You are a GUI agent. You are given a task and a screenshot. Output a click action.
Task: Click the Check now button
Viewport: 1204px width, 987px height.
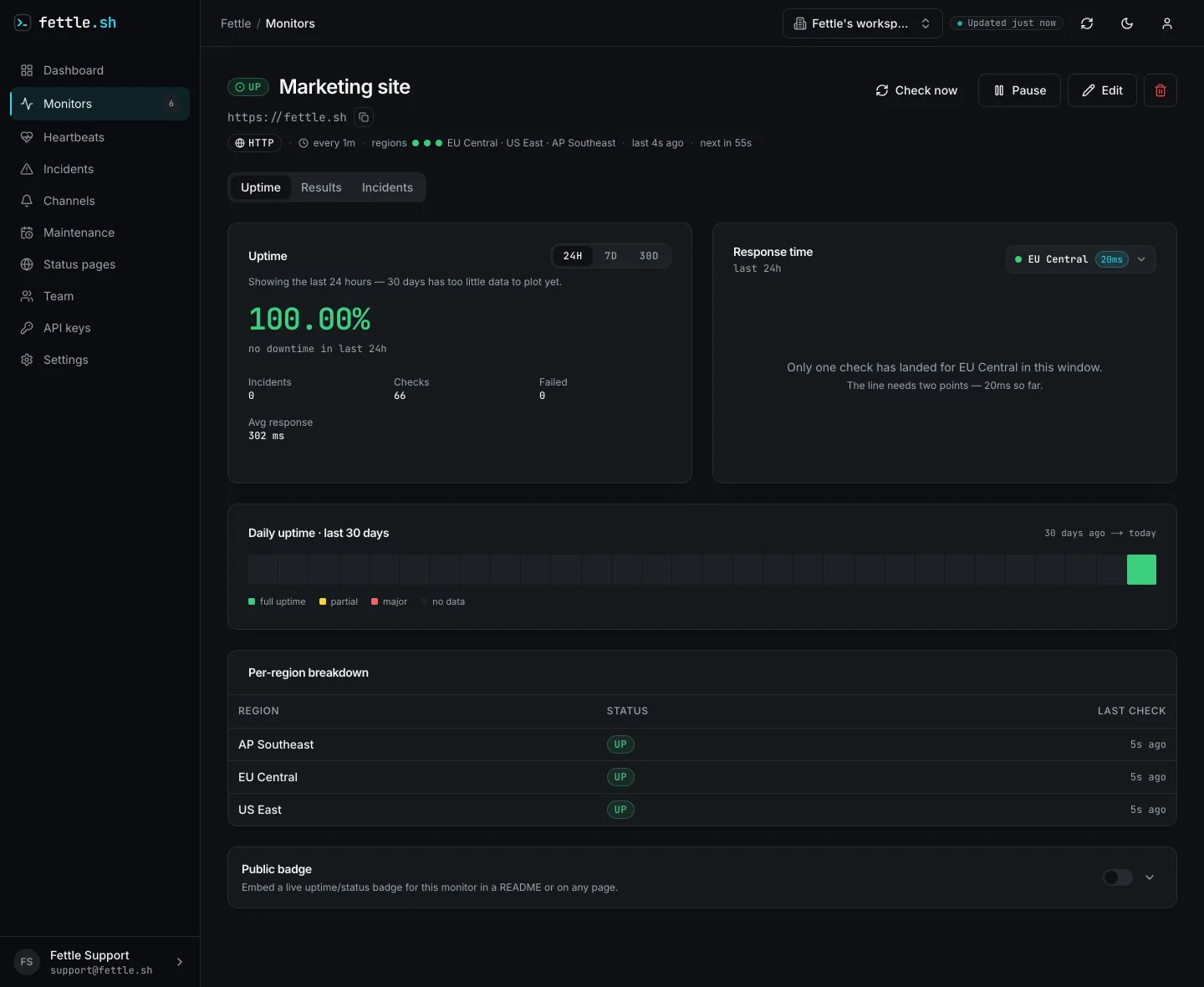(x=916, y=90)
